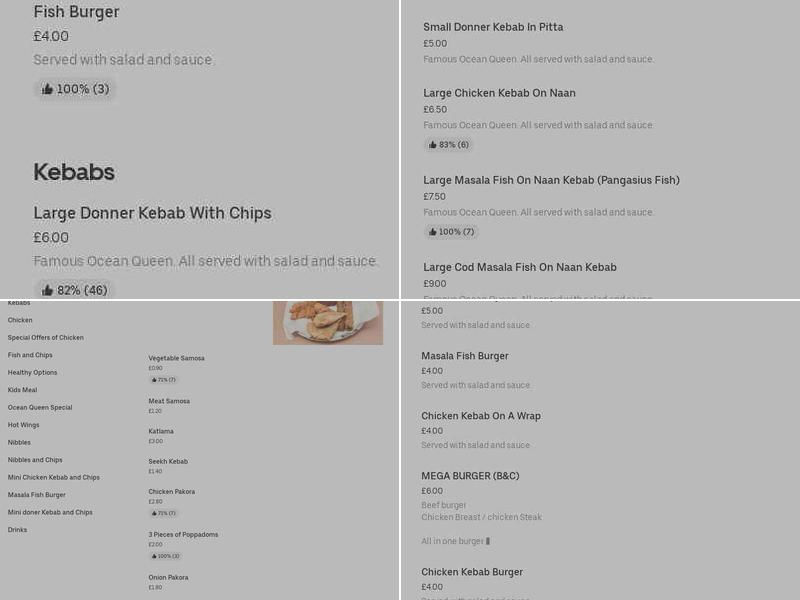The height and width of the screenshot is (600, 800).
Task: Open the Small Donner Kebab In Pitta item
Action: coord(493,27)
